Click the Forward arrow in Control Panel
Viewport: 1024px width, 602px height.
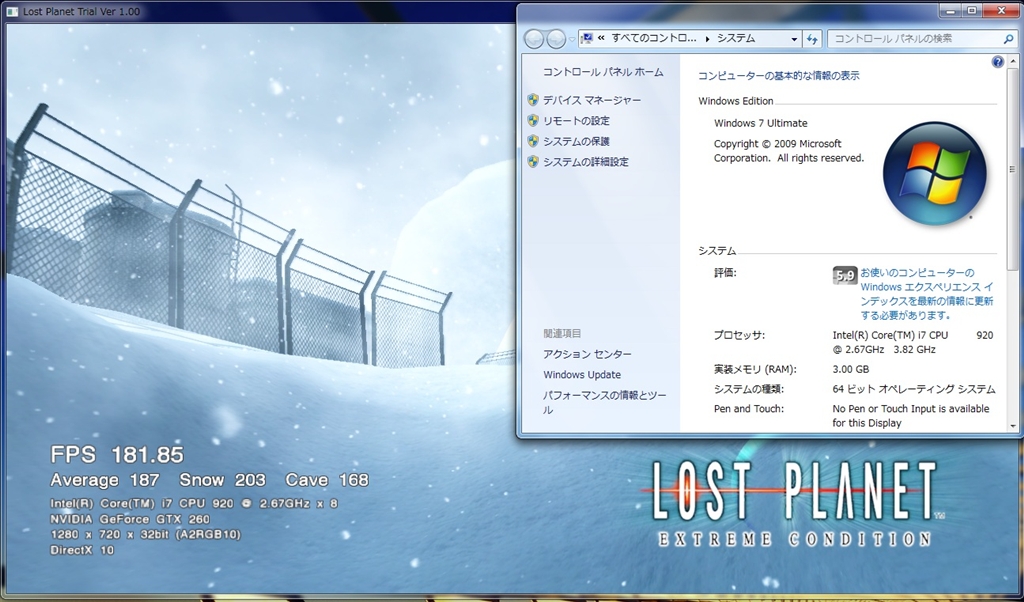pyautogui.click(x=556, y=39)
